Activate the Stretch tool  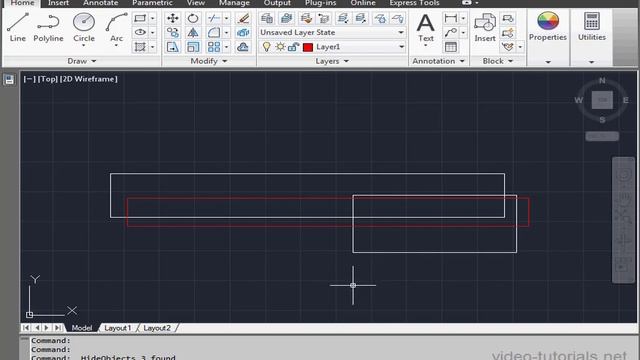[x=173, y=47]
